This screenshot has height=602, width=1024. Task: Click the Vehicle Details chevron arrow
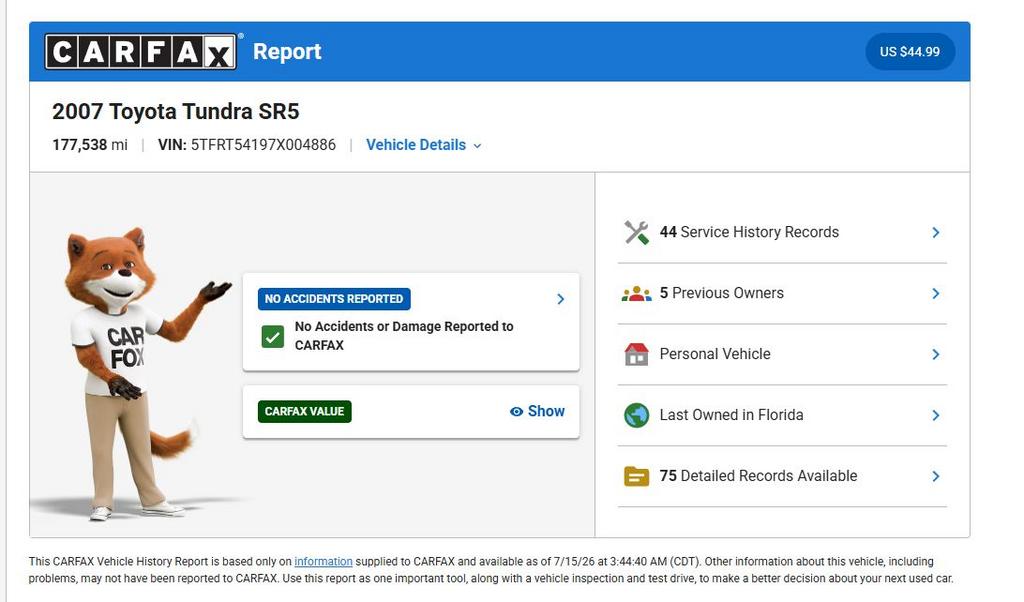[477, 146]
